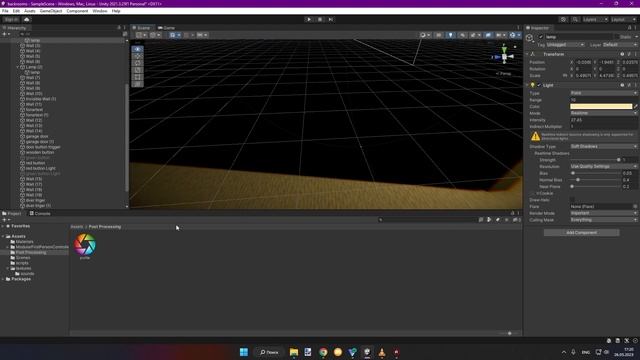The height and width of the screenshot is (360, 640).
Task: Switch to the Game tab
Action: tap(167, 28)
